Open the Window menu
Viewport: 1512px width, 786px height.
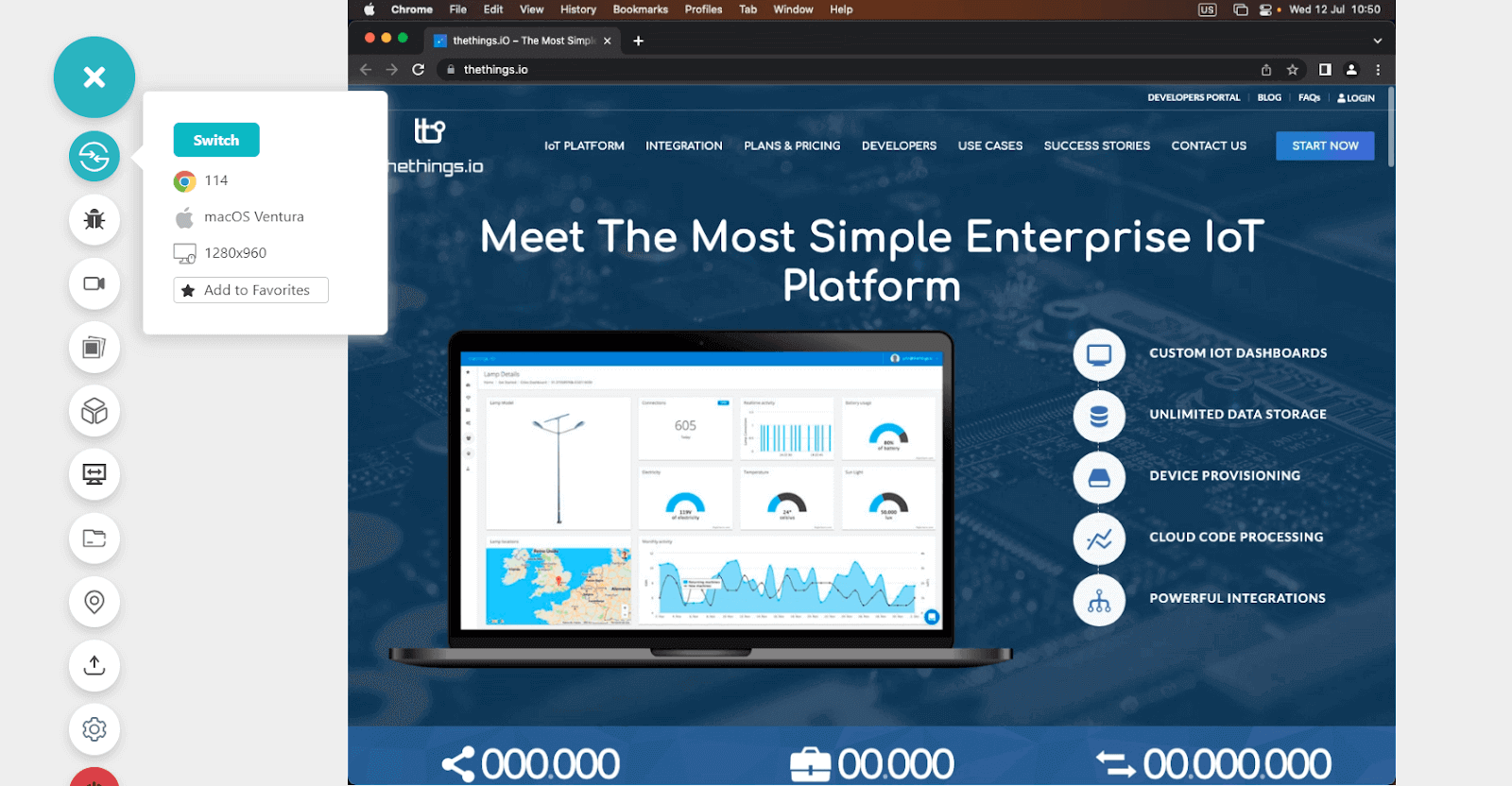pyautogui.click(x=793, y=9)
